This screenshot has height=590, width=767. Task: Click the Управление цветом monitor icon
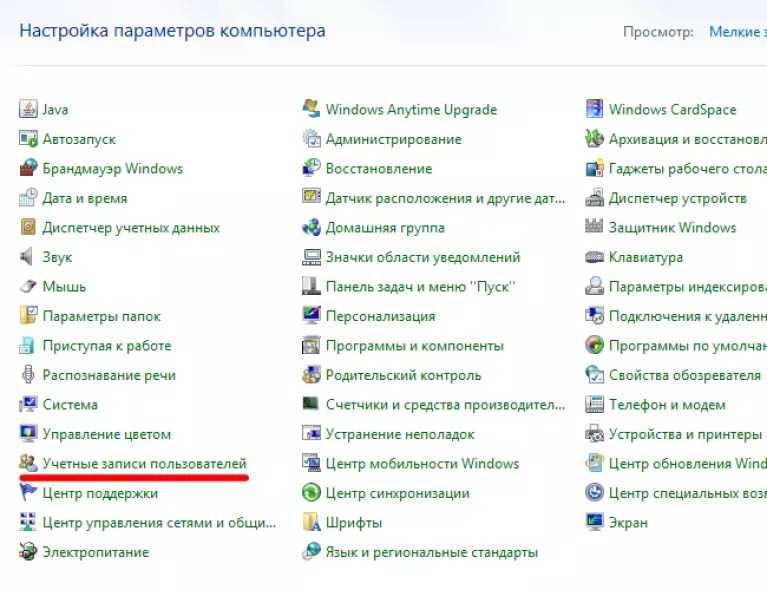[28, 433]
